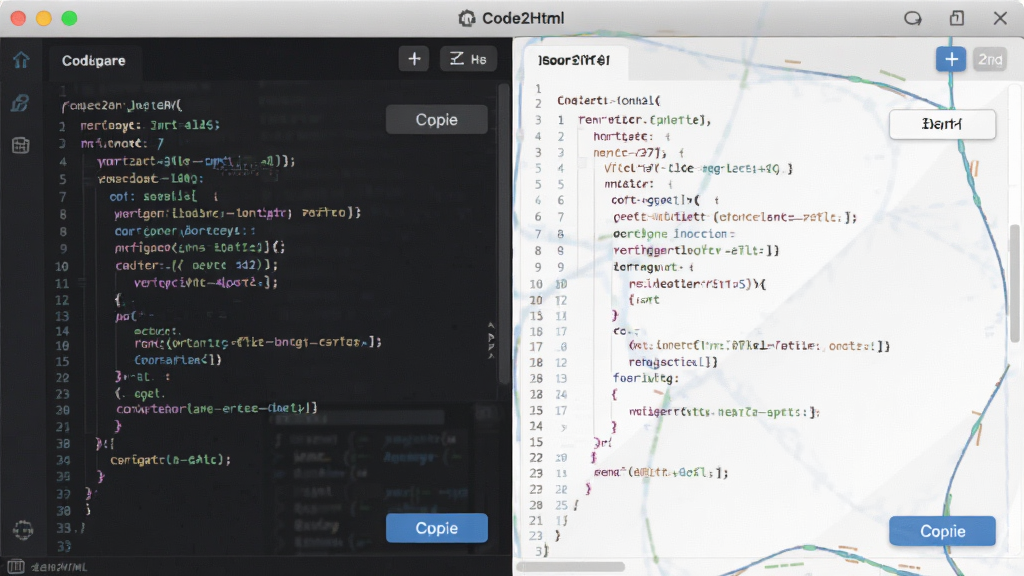Click the white button below the plus
Screen dimensions: 1024x576
942,124
